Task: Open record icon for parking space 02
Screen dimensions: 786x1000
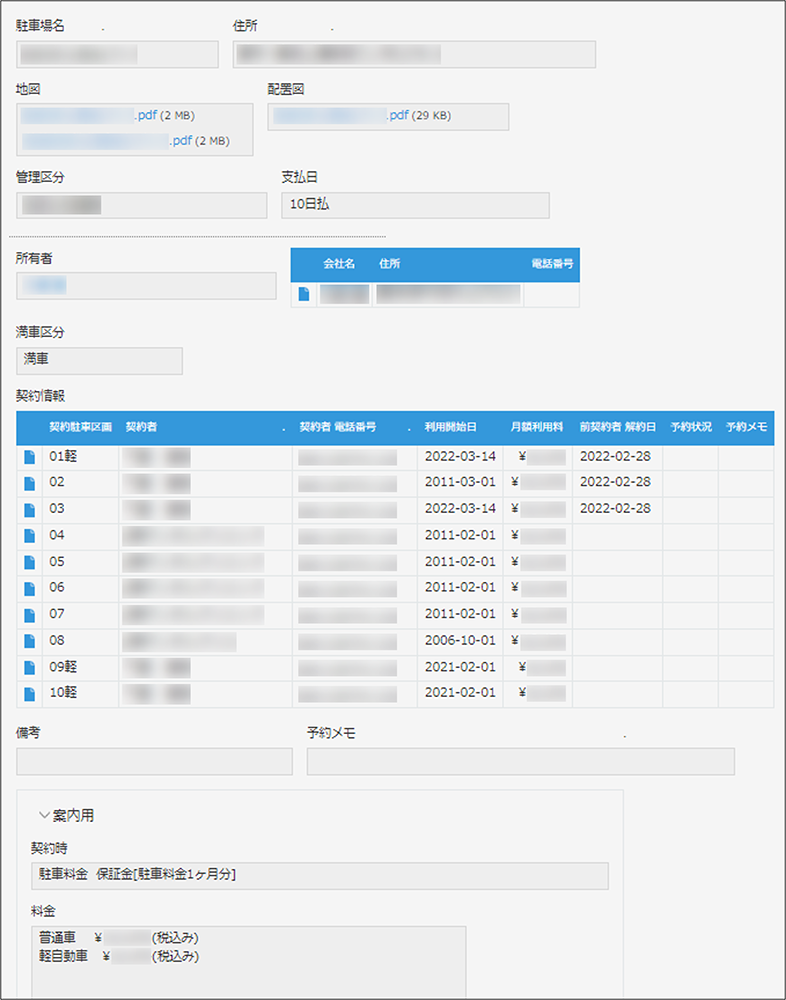Action: [x=29, y=482]
